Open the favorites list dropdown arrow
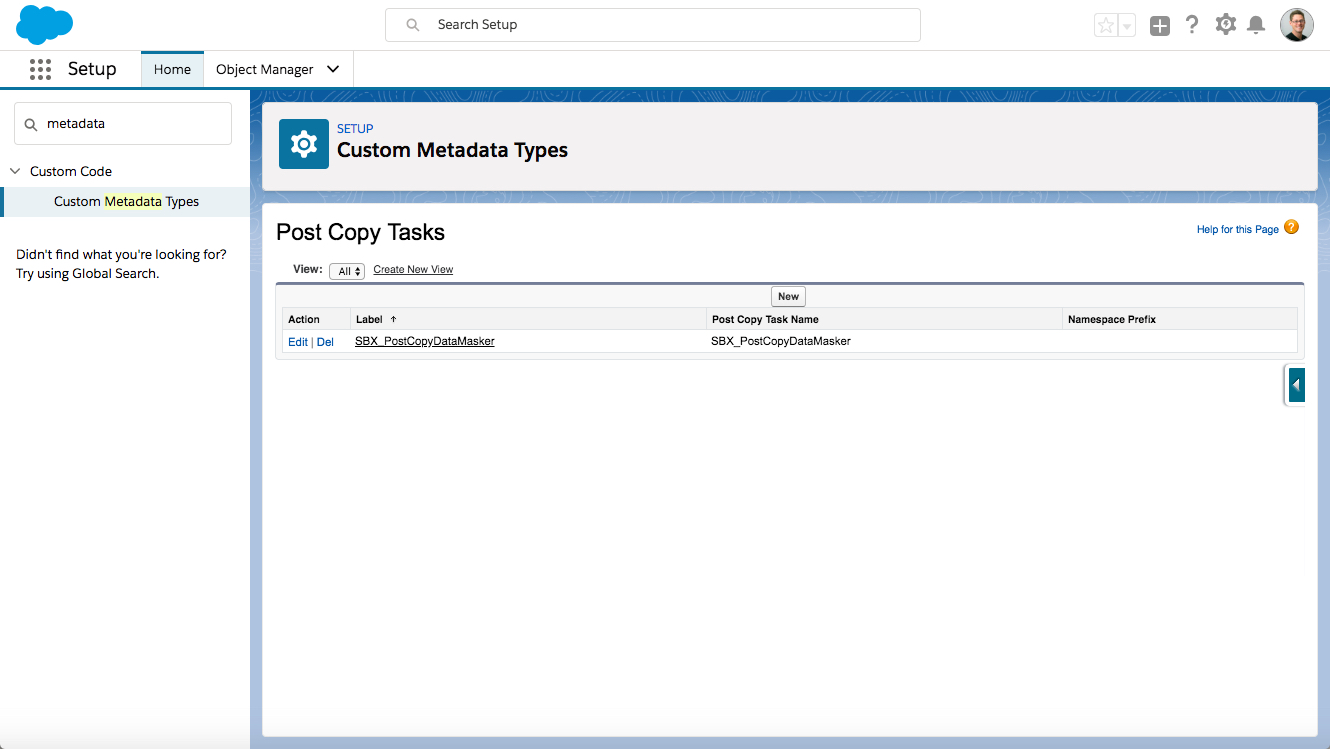This screenshot has width=1330, height=749. pyautogui.click(x=1127, y=26)
